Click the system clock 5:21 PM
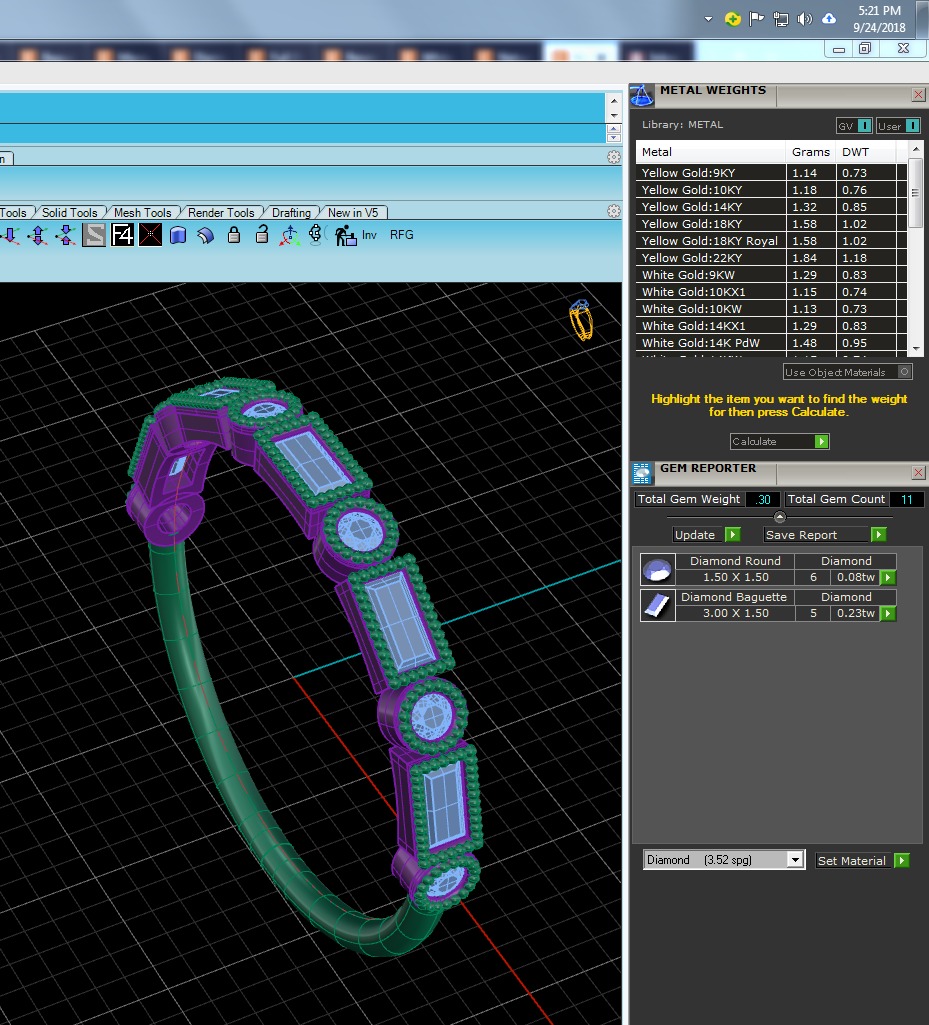This screenshot has width=929, height=1025. 879,10
